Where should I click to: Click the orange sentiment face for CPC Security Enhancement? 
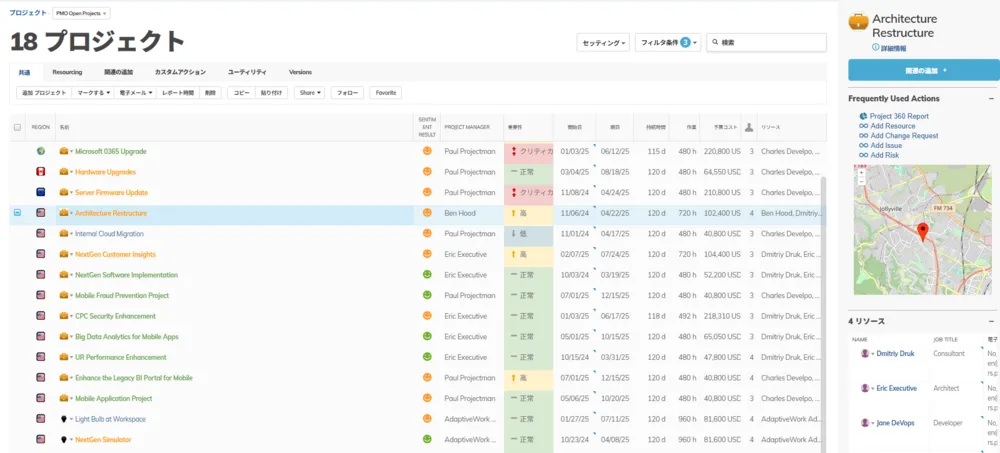click(427, 316)
